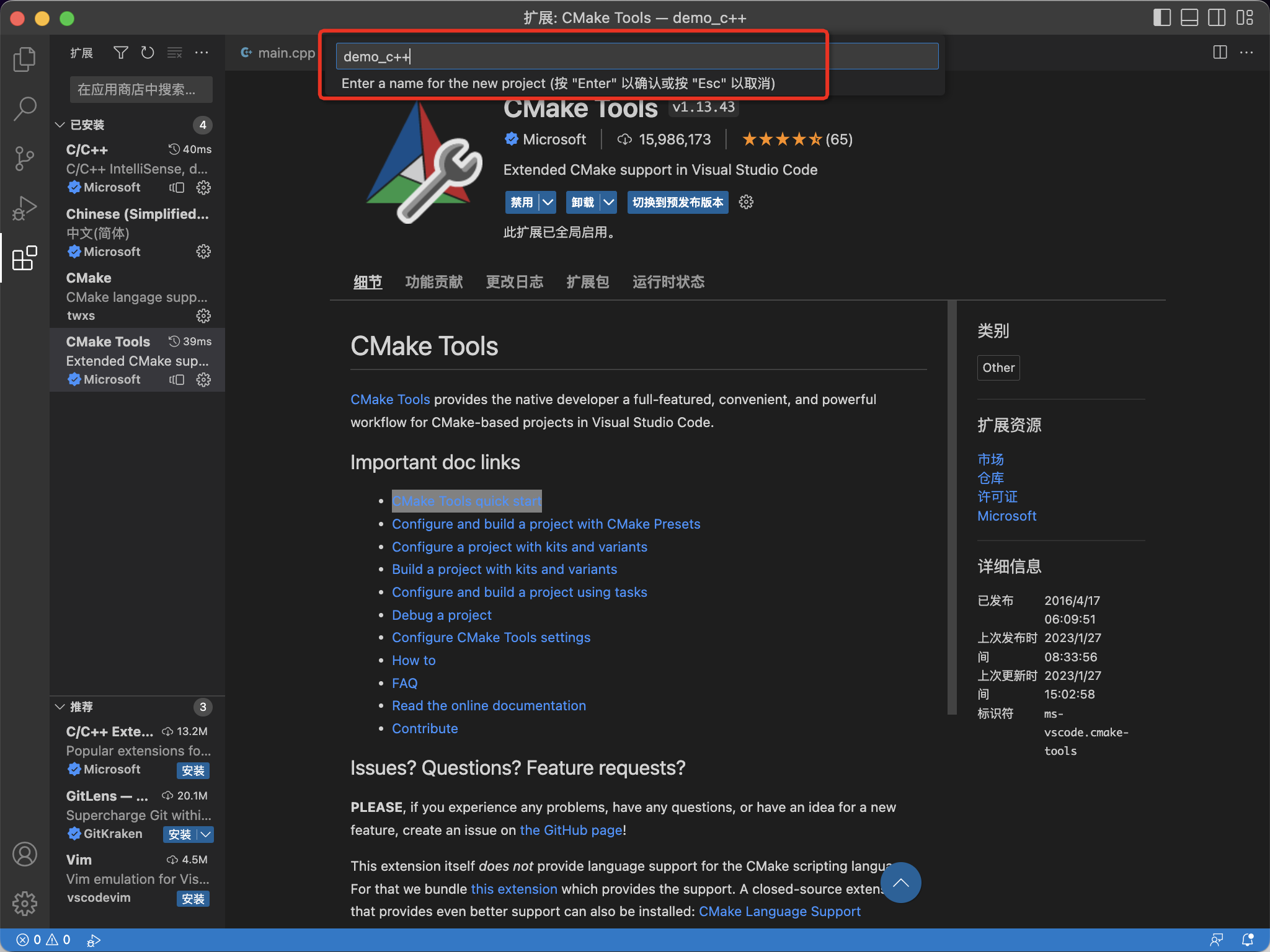
Task: Filter extensions with the funnel icon
Action: pos(121,53)
